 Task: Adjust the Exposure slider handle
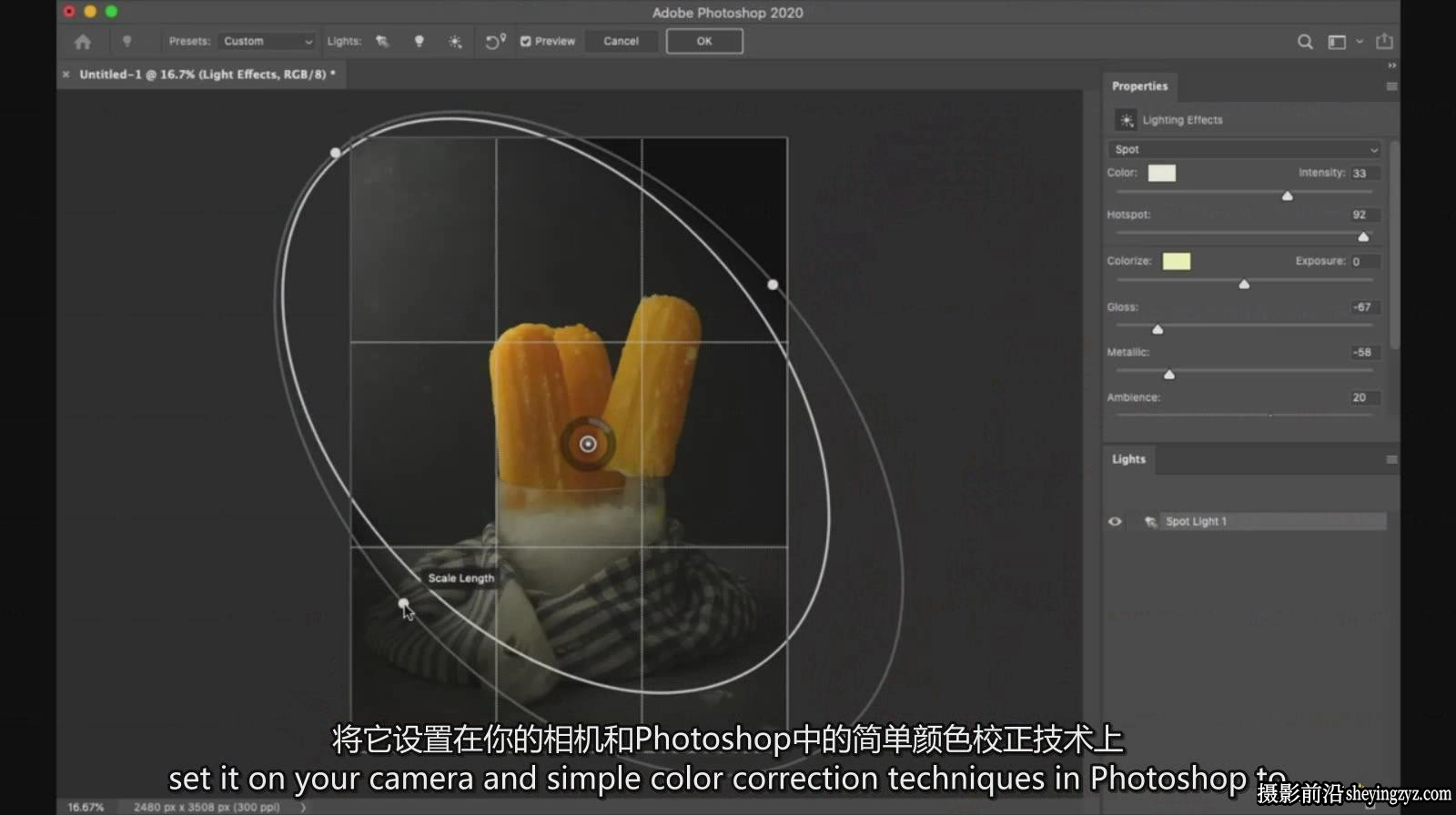click(1244, 284)
